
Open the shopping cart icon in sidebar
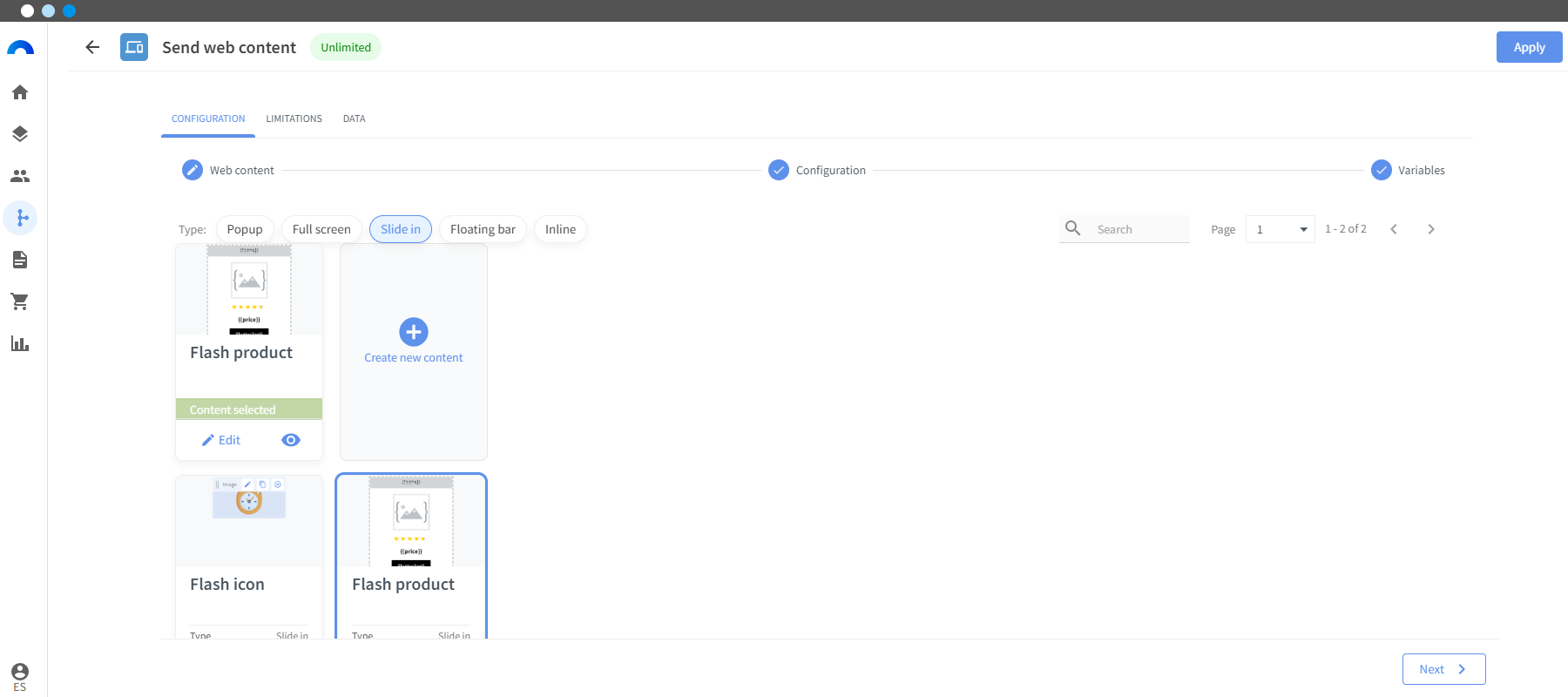coord(20,301)
